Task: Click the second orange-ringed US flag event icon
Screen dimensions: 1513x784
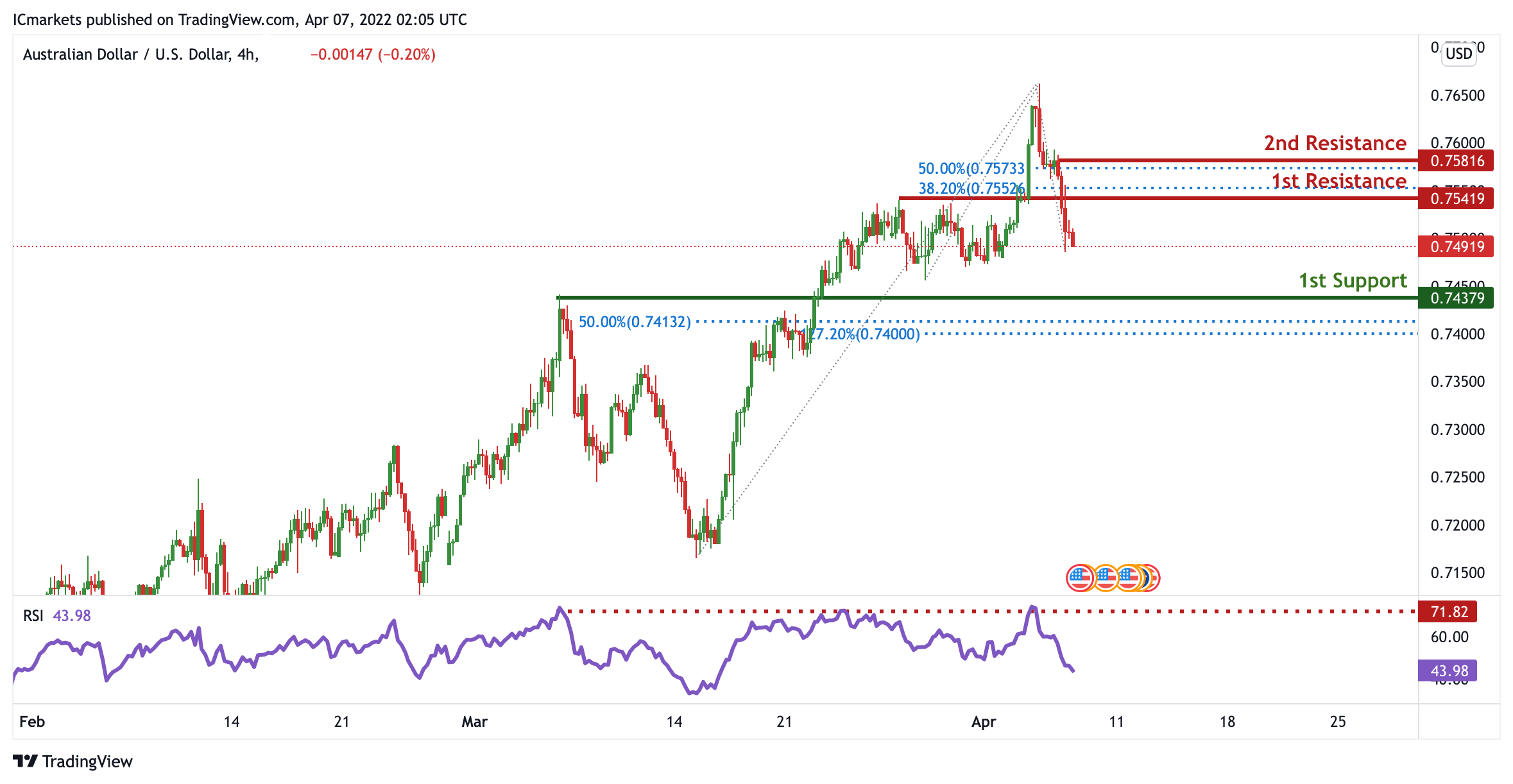Action: point(1106,578)
